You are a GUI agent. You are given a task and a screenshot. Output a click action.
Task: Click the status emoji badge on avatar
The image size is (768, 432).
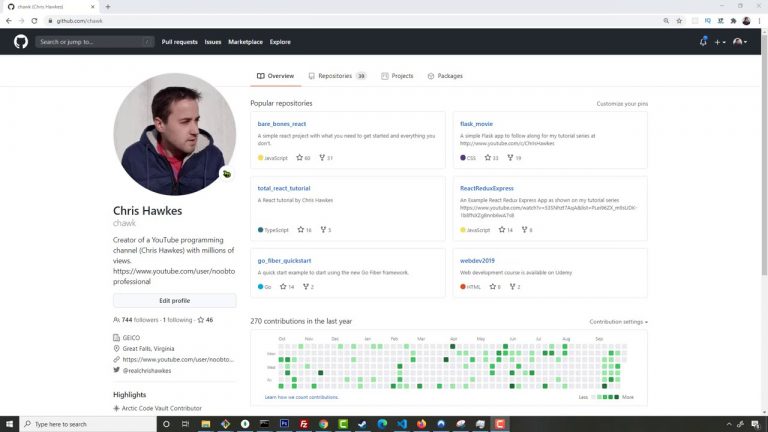(227, 173)
